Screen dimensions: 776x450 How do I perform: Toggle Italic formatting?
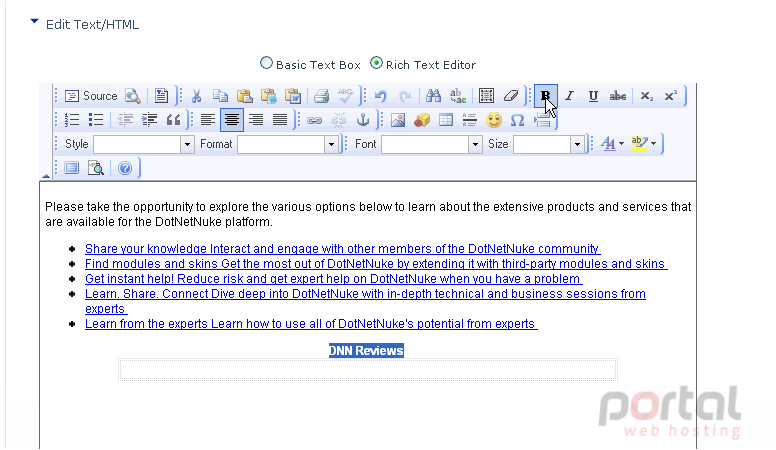coord(570,96)
